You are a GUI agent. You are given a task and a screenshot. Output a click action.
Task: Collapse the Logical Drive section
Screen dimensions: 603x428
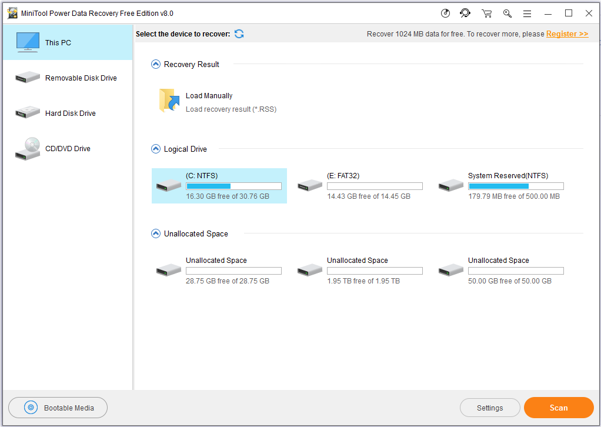click(156, 149)
